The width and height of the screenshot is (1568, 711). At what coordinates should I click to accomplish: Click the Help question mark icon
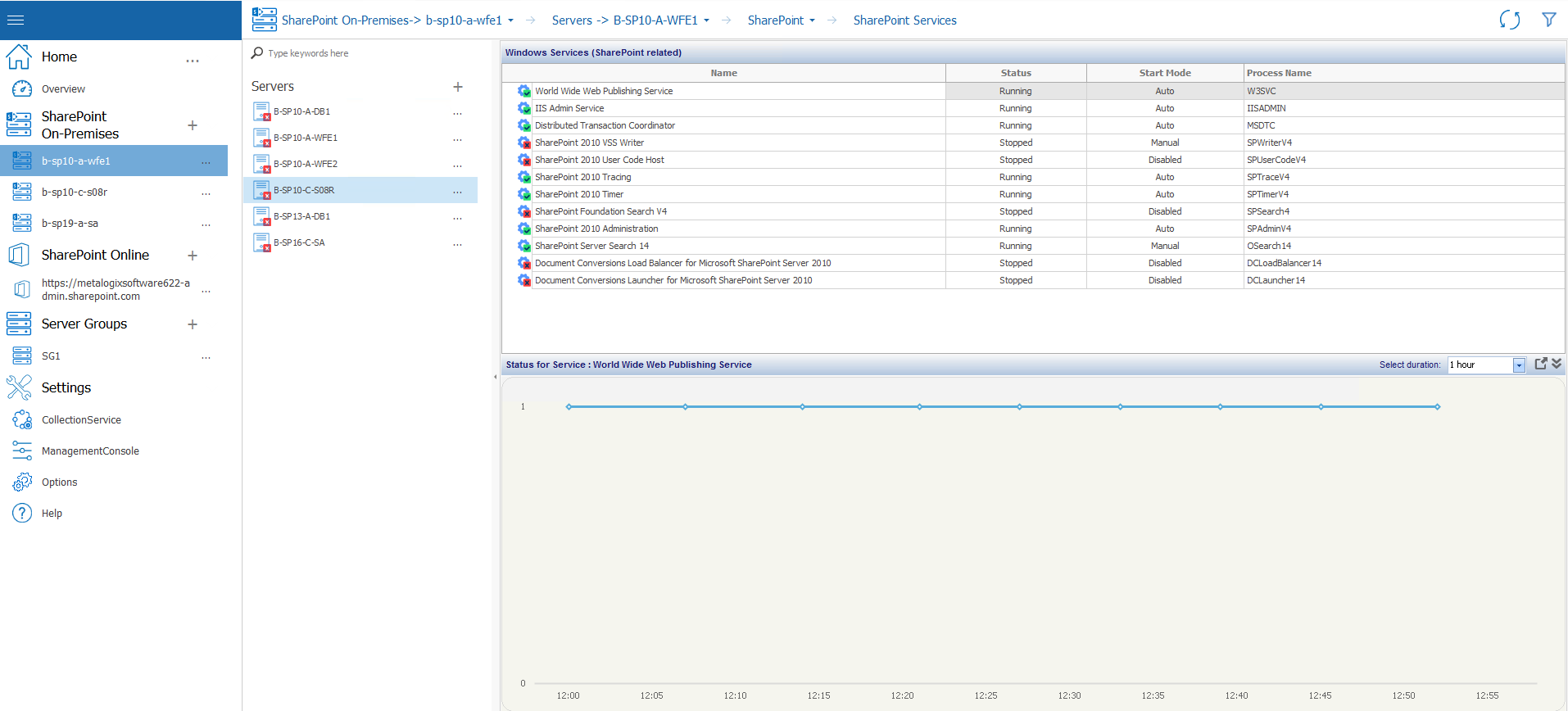click(22, 514)
